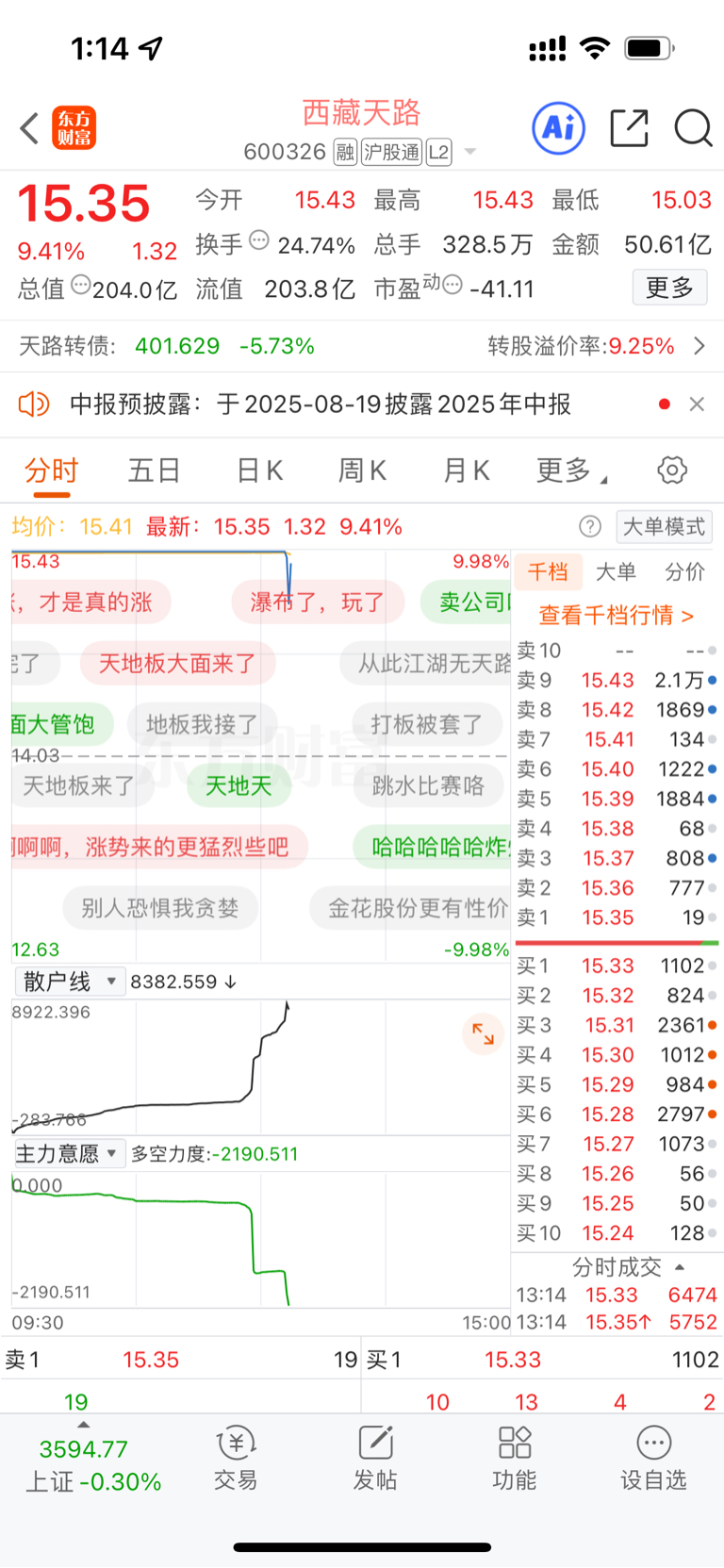The width and height of the screenshot is (724, 1568).
Task: Tap the 13:14 15.33 6474 trade row
Action: 617,1295
